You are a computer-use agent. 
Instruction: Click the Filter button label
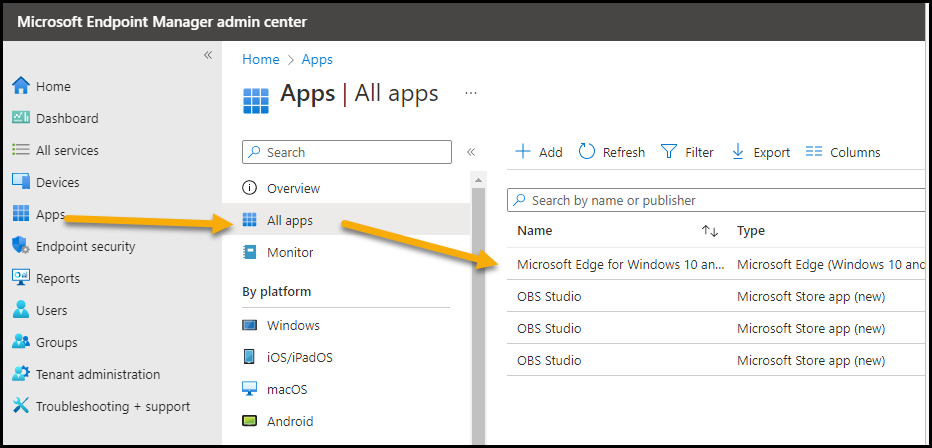click(699, 152)
